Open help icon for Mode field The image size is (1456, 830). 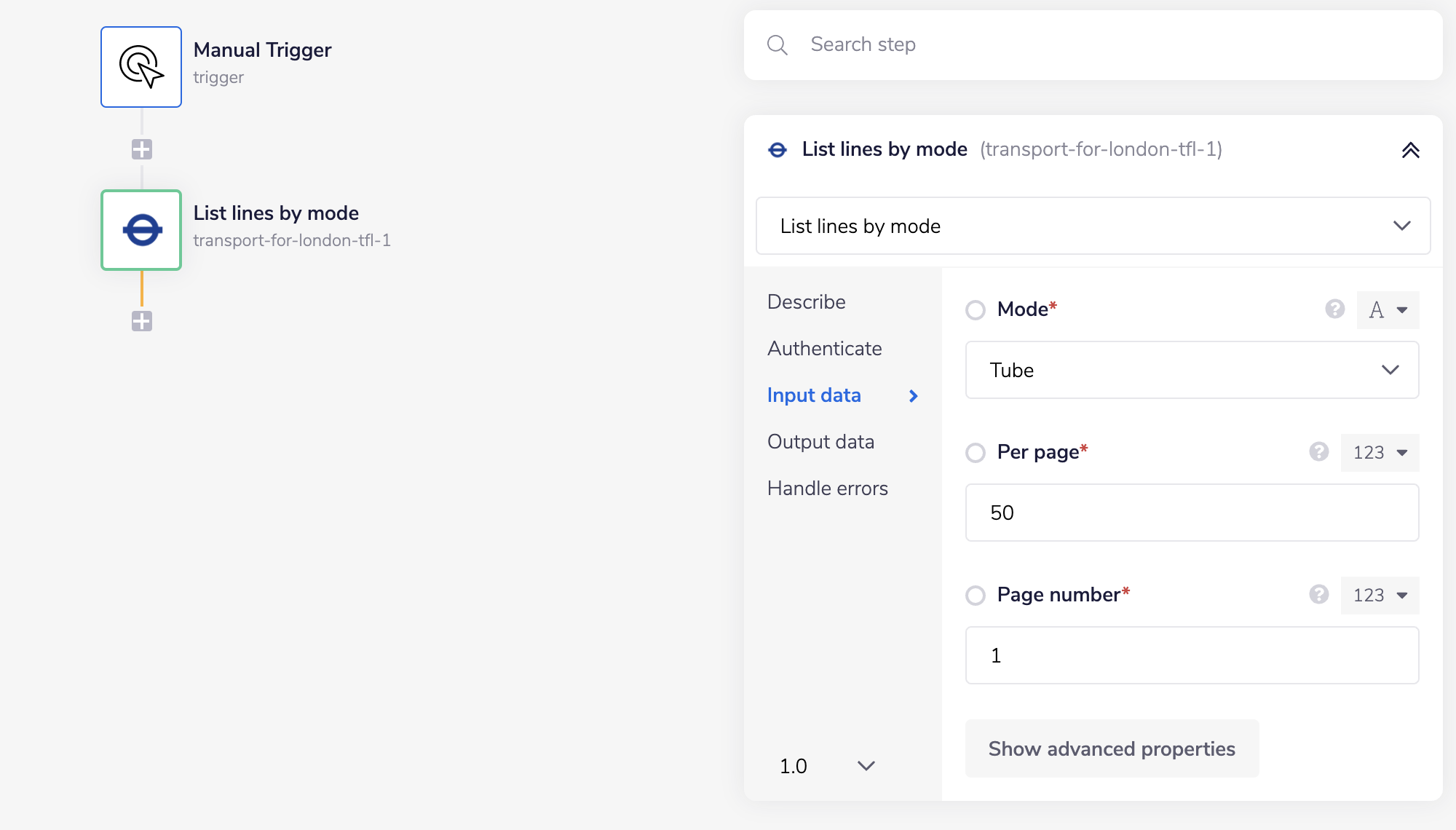[x=1334, y=309]
